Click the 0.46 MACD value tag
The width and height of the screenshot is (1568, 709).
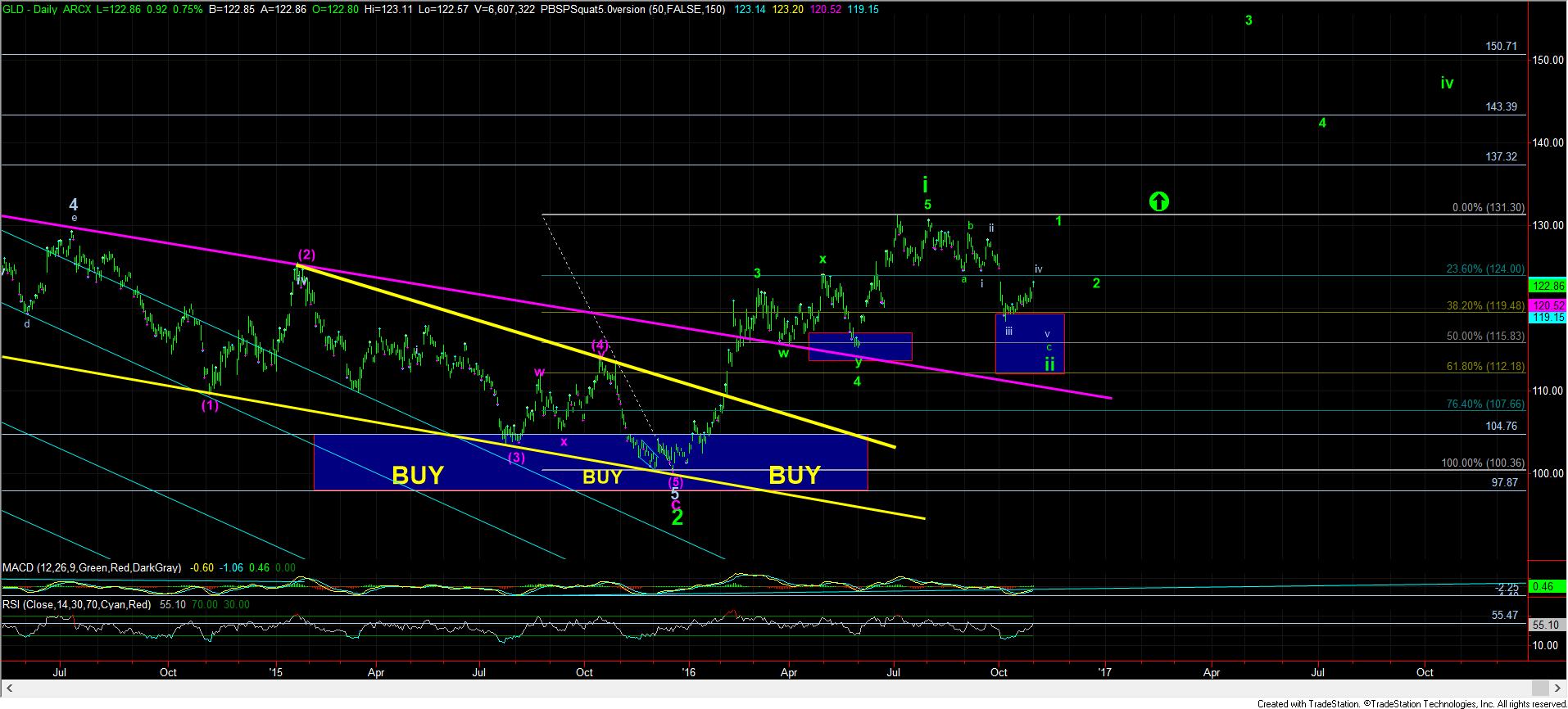pos(1547,587)
